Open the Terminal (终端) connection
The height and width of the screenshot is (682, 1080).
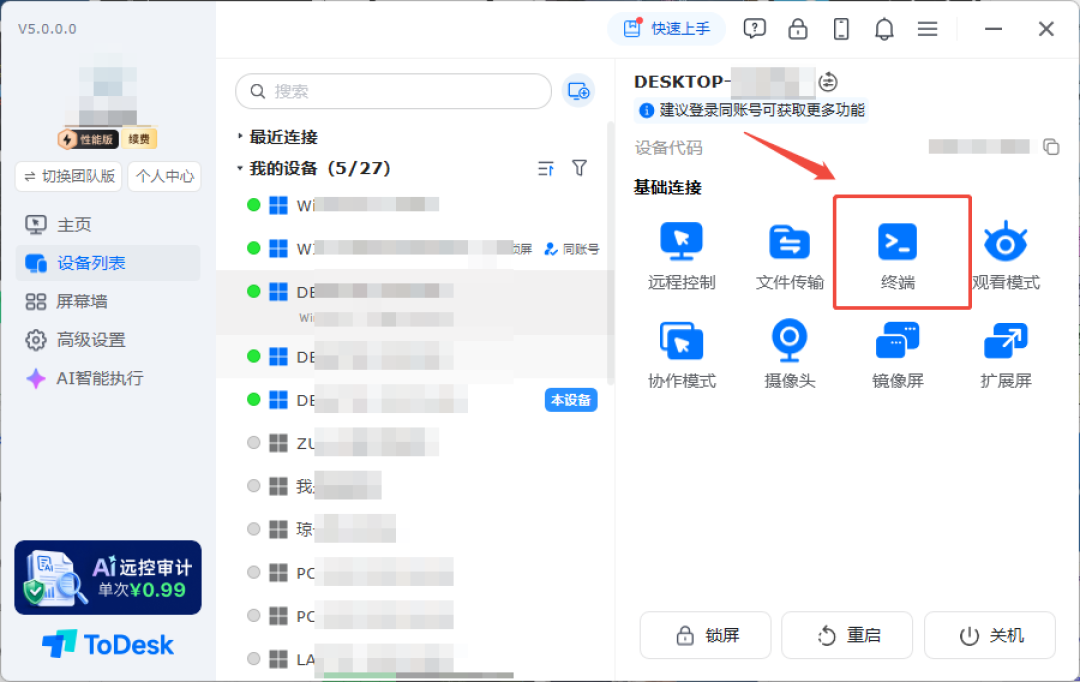click(x=897, y=256)
